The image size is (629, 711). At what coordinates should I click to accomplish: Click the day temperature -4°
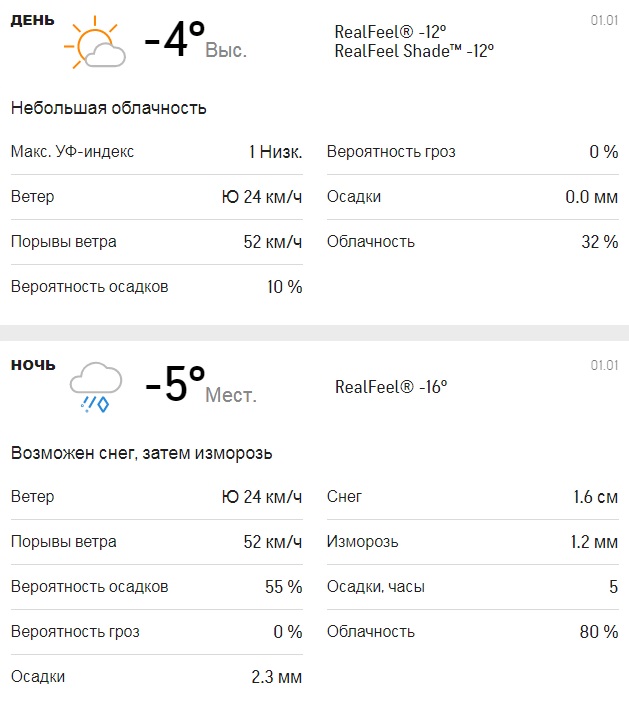(174, 42)
